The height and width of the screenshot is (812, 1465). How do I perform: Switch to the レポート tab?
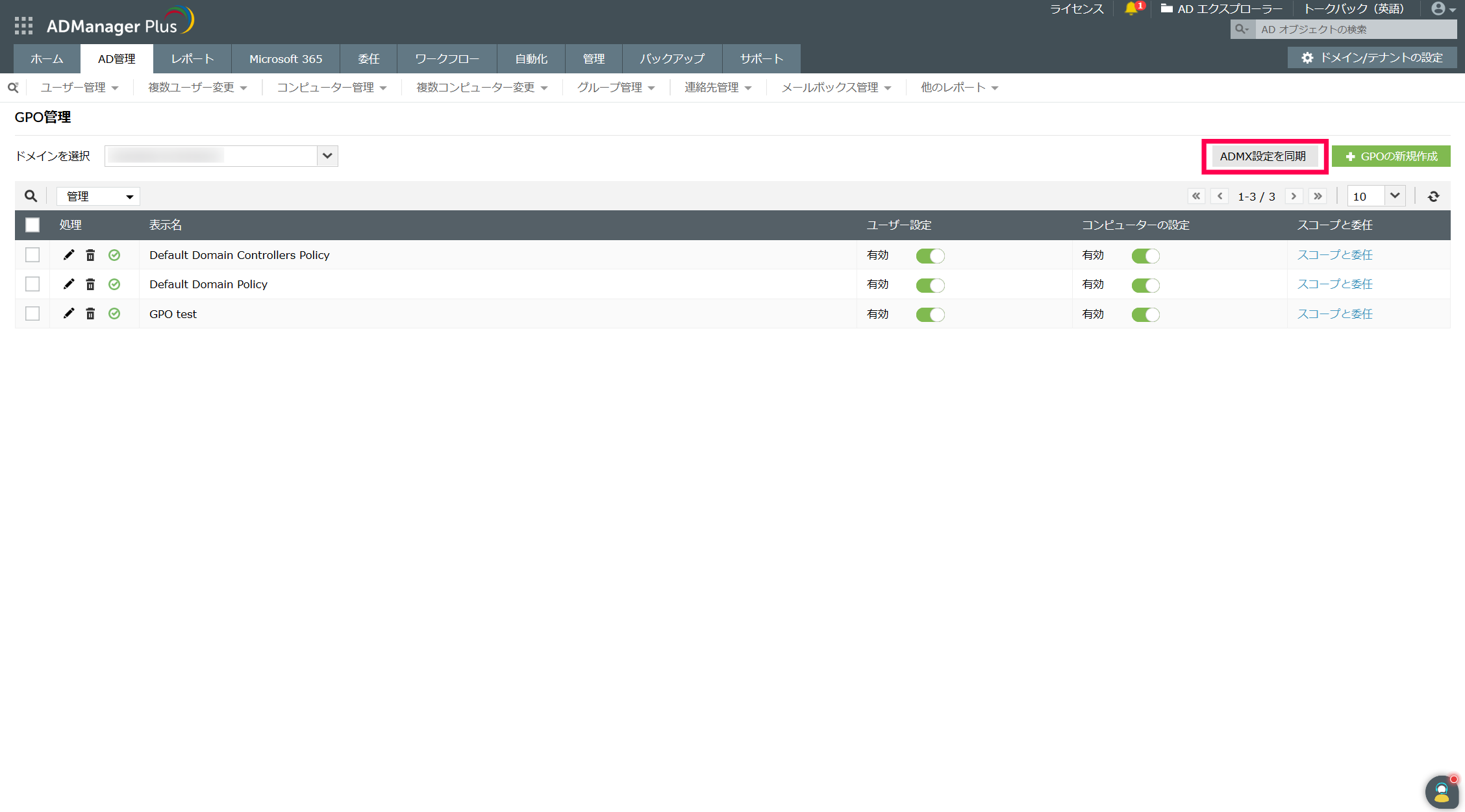coord(192,59)
